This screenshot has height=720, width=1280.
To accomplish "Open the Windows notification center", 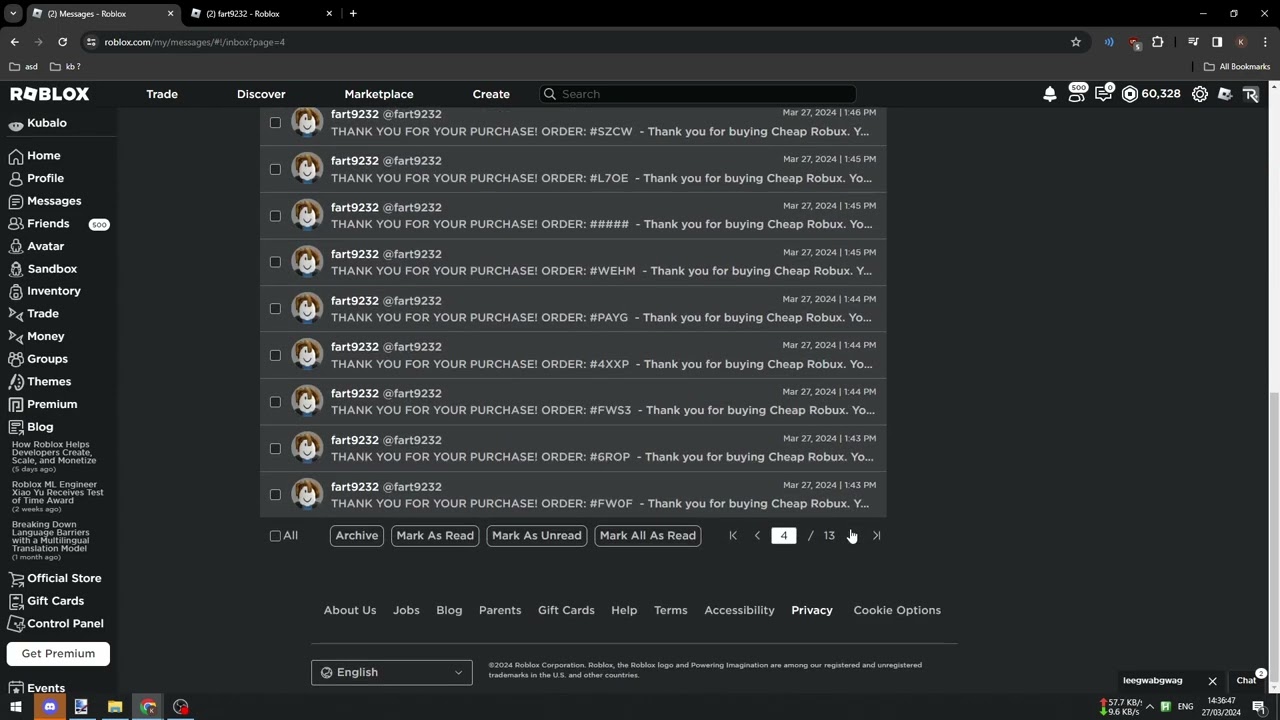I will coord(1259,707).
